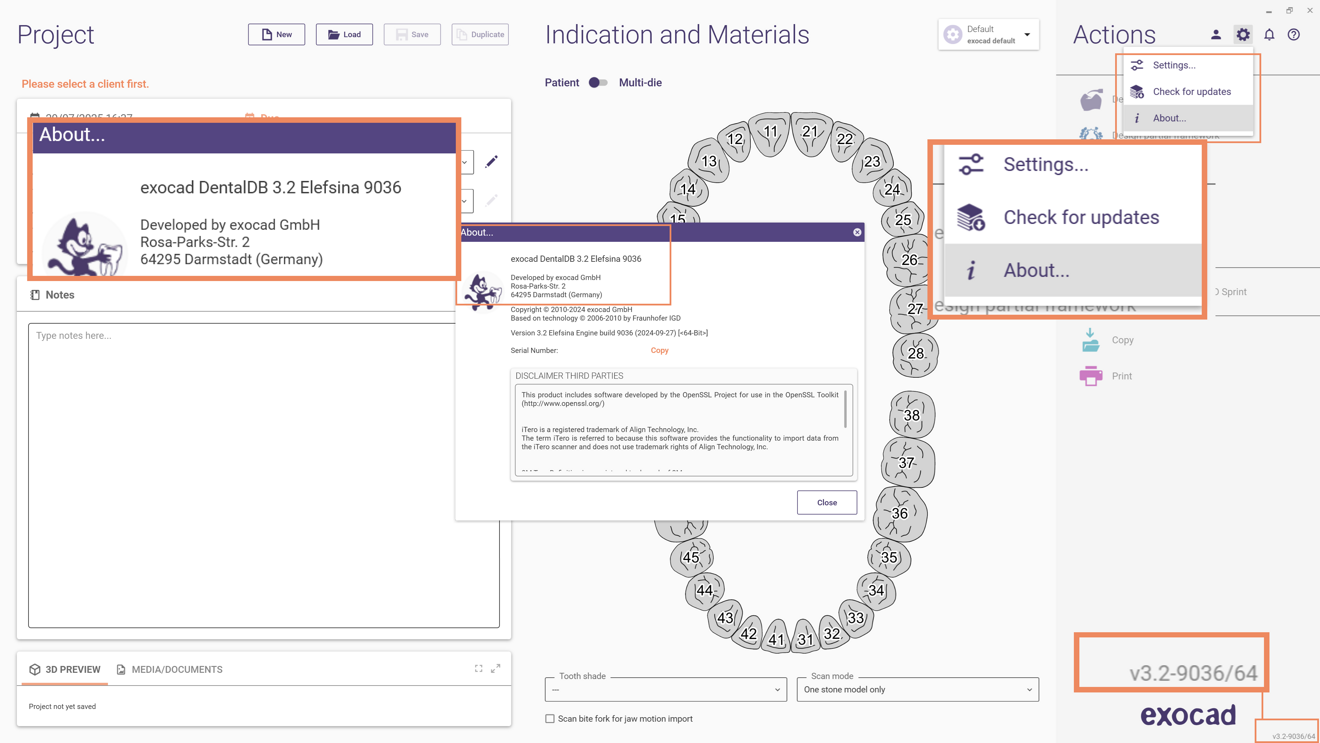Click the pencil edit icon in Project panel

[x=490, y=161]
